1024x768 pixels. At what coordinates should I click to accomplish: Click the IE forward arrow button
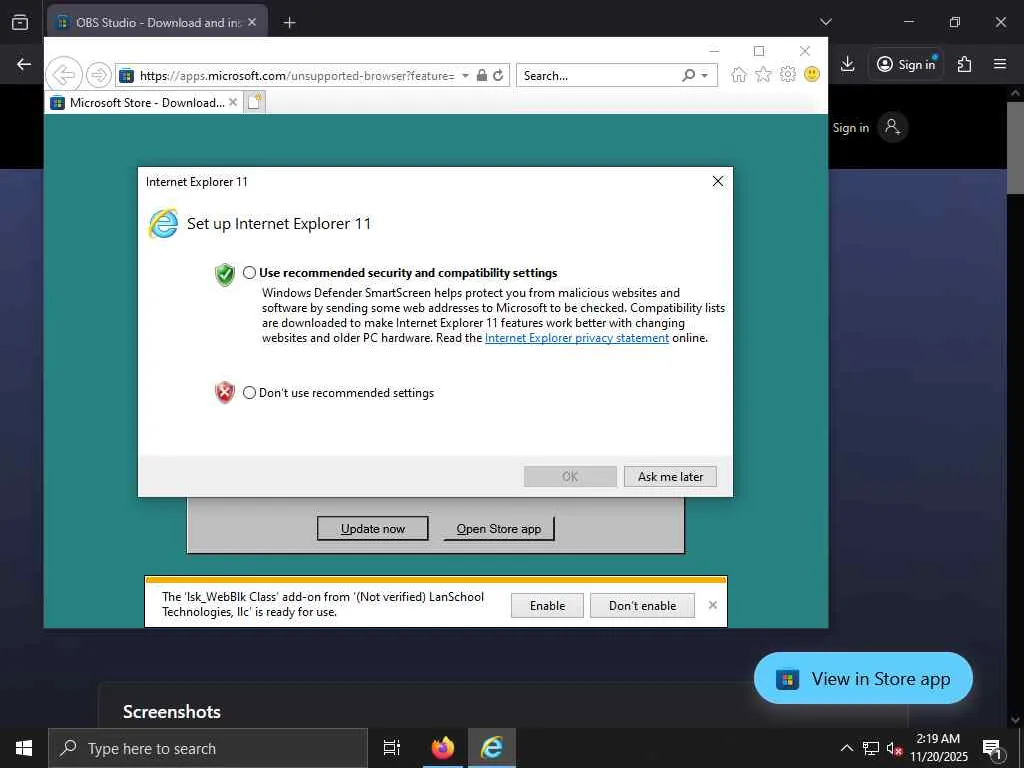point(99,75)
